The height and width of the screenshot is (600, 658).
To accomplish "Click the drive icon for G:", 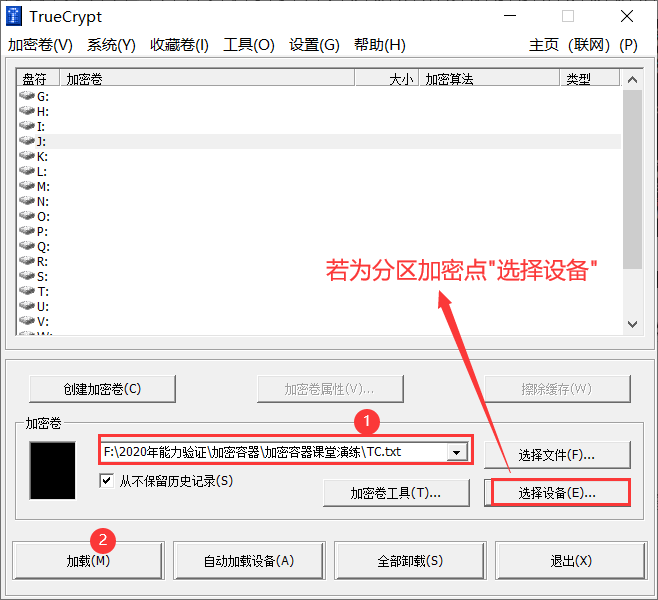I will [27, 96].
